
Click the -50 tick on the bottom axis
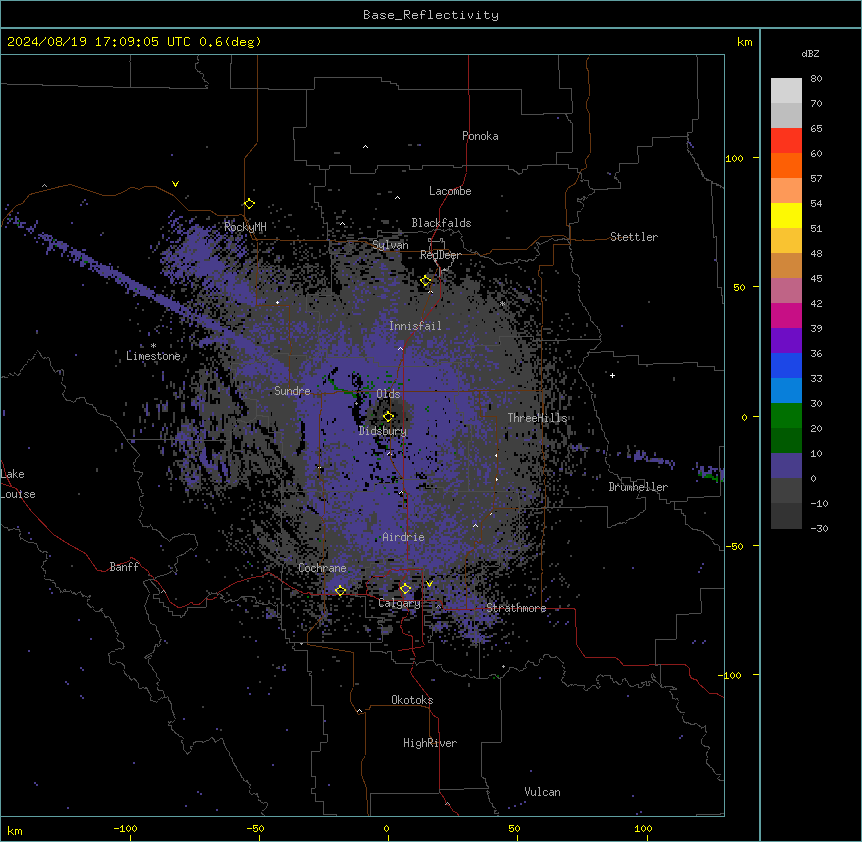point(255,828)
